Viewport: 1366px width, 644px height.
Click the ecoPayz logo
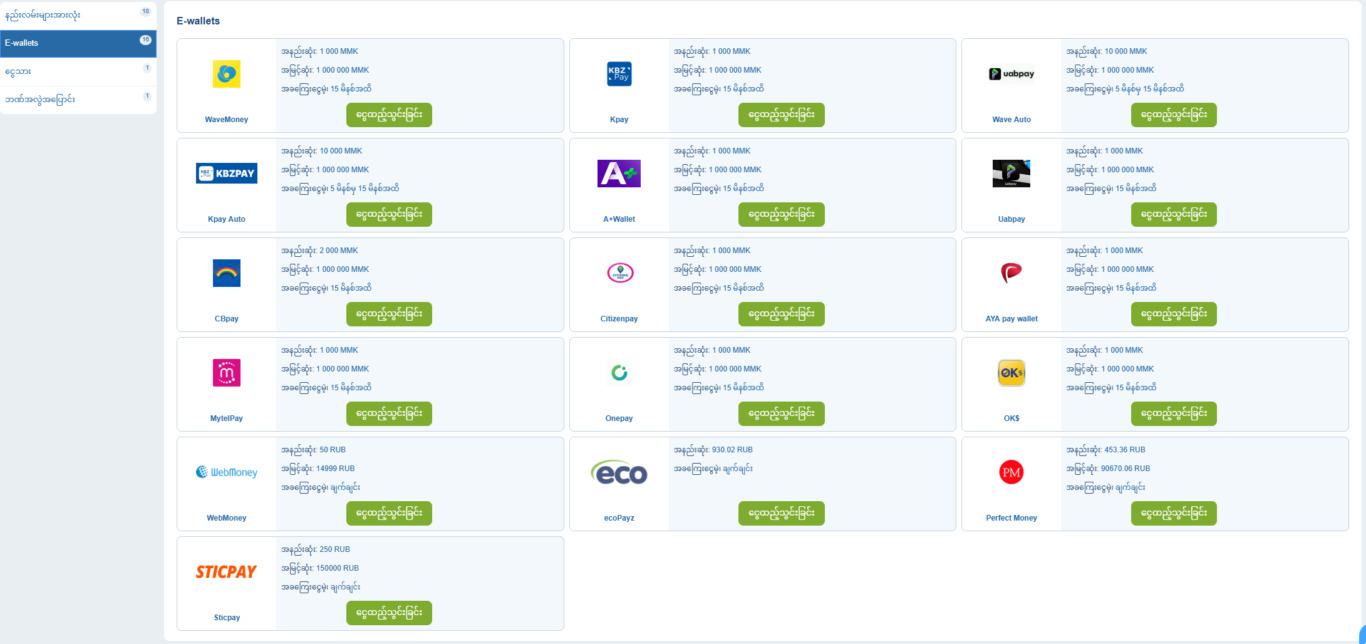pos(619,472)
